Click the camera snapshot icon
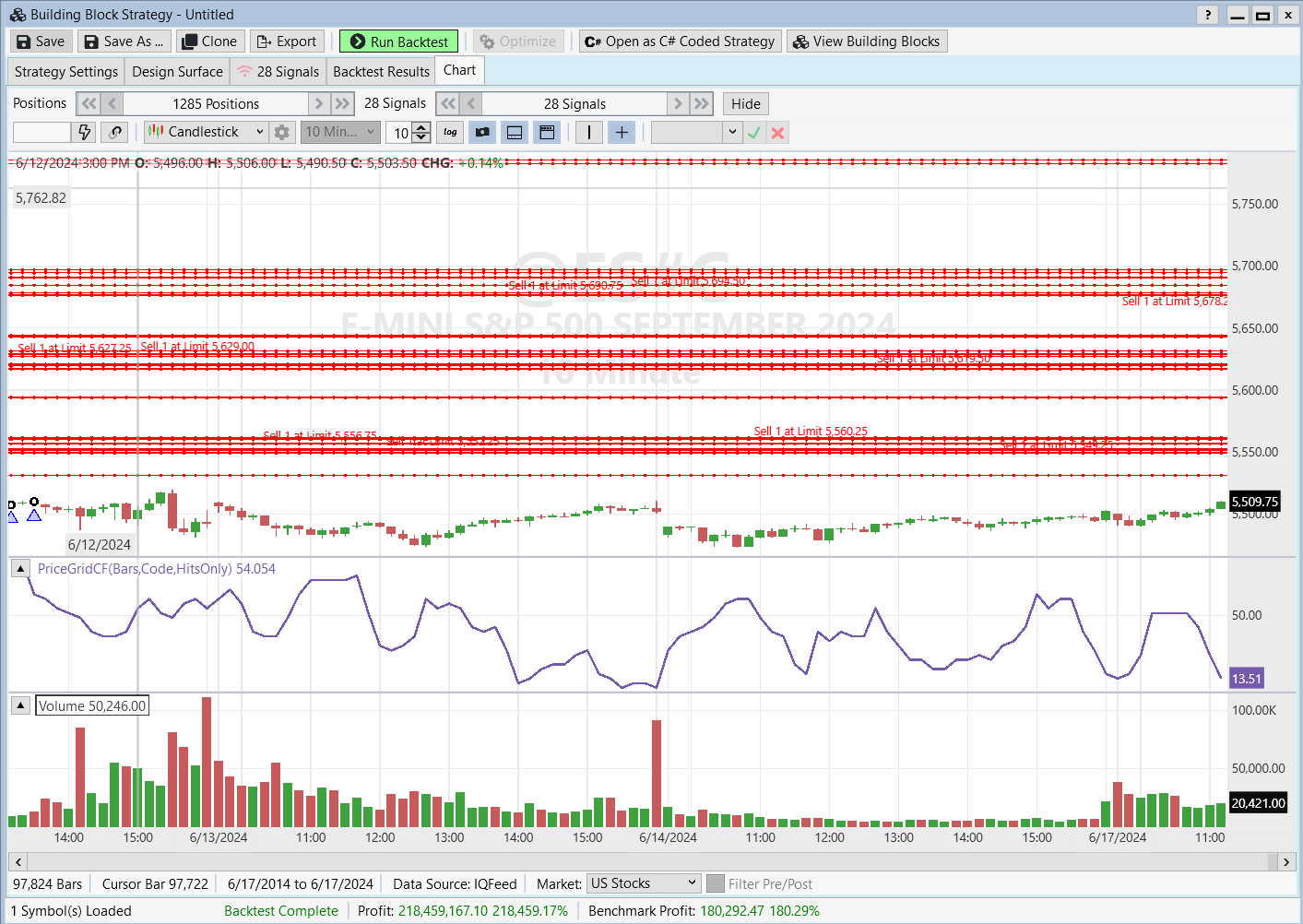The image size is (1303, 924). pyautogui.click(x=482, y=132)
